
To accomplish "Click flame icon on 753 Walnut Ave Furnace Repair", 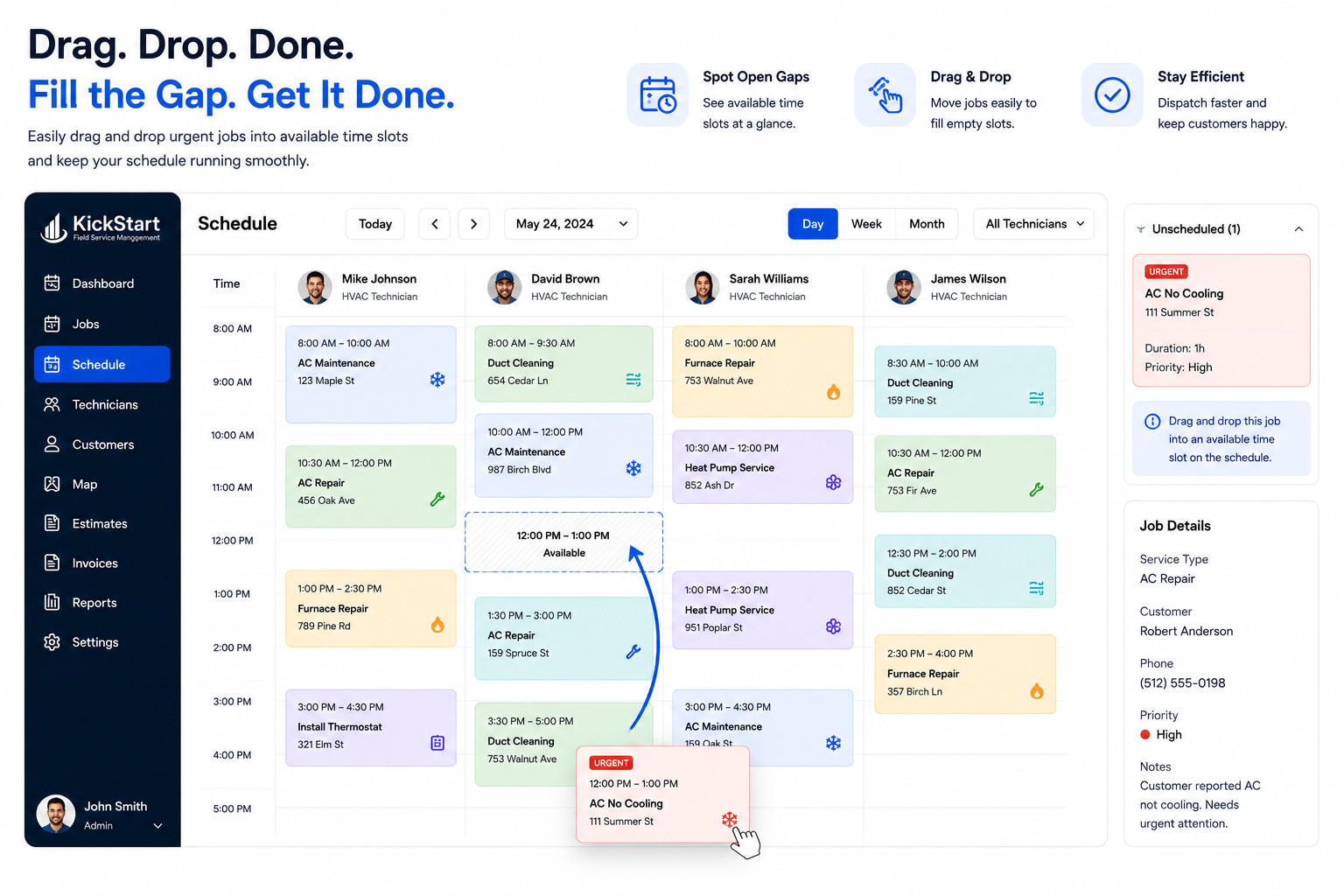I will 833,391.
